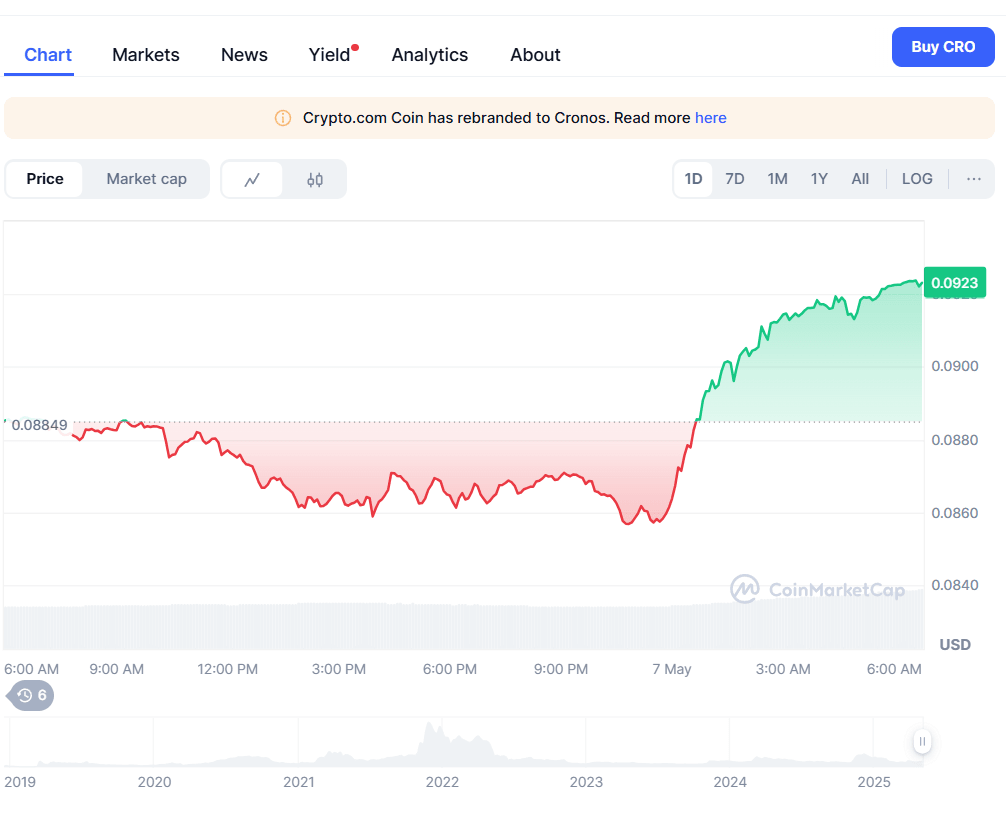Choose the 1D time range
Screen dimensions: 1006x813
693,179
